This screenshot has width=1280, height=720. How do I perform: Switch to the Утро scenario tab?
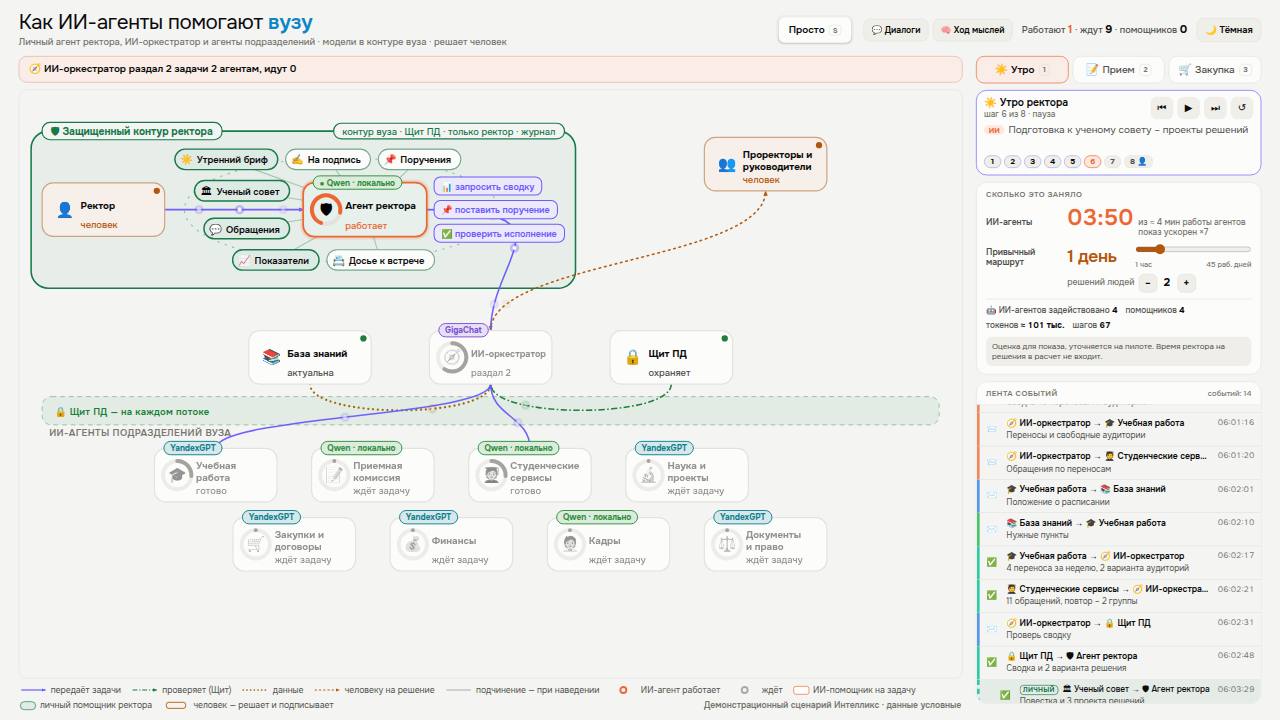[x=1022, y=70]
